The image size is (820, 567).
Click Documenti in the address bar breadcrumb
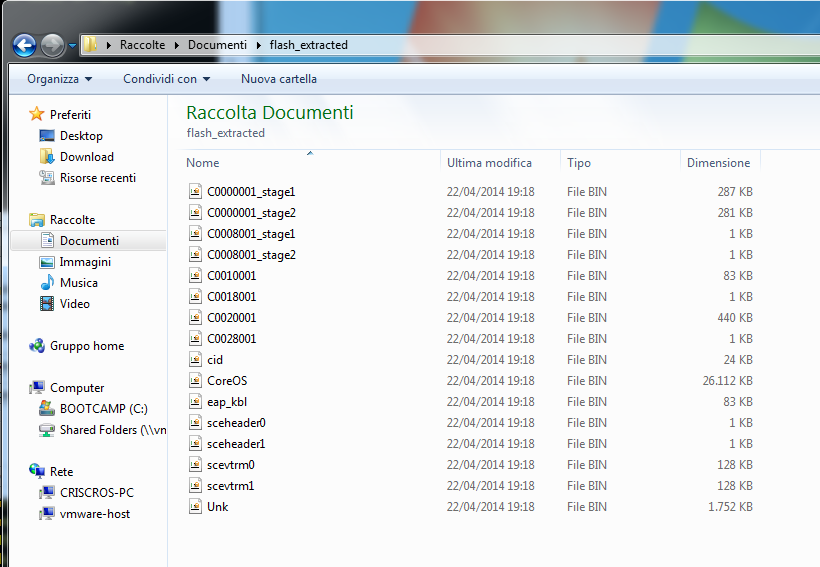click(x=217, y=45)
